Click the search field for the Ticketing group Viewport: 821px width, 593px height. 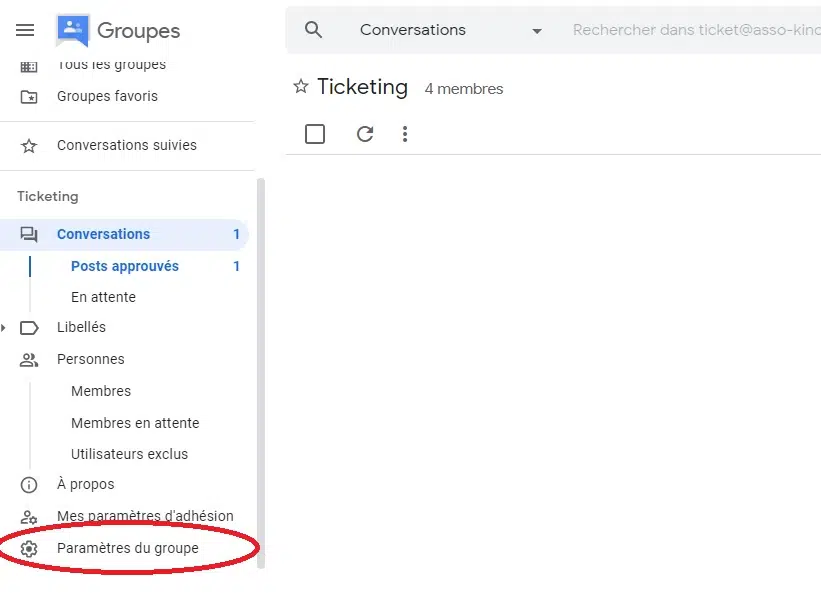point(696,30)
